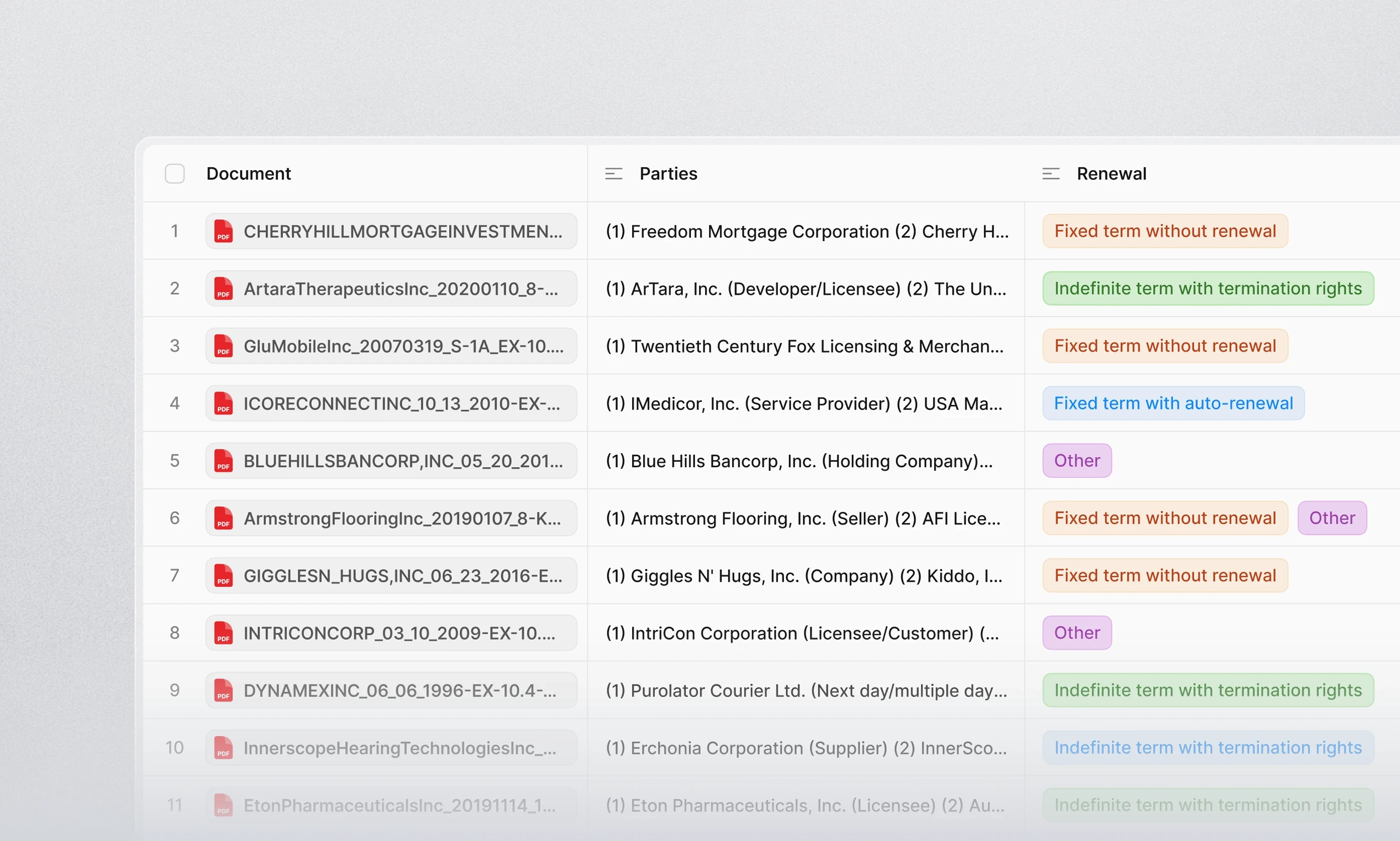
Task: Open the ArmstrongFlooringInc_20190107 document
Action: coord(402,518)
